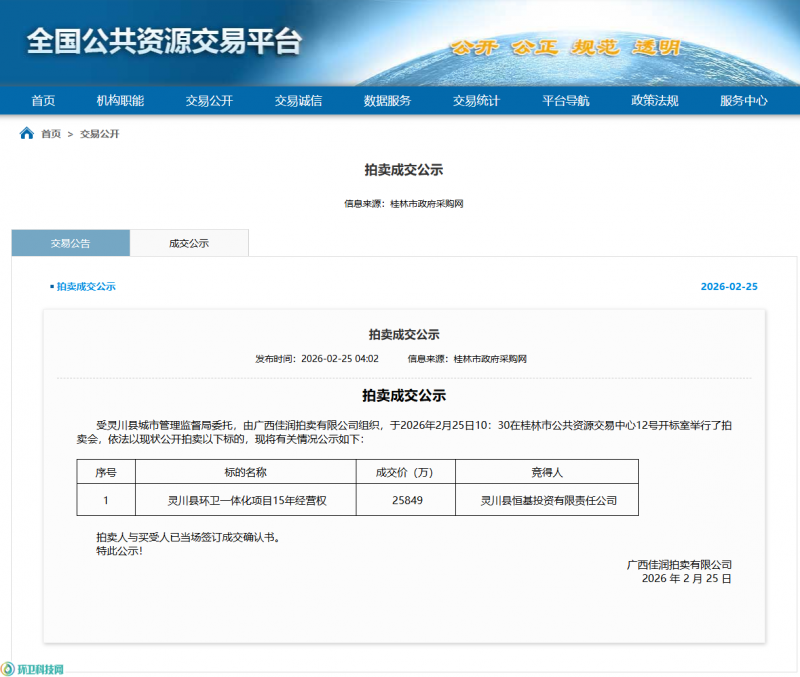800x677 pixels.
Task: Go to 交易诚信 in navigation bar
Action: pyautogui.click(x=298, y=101)
